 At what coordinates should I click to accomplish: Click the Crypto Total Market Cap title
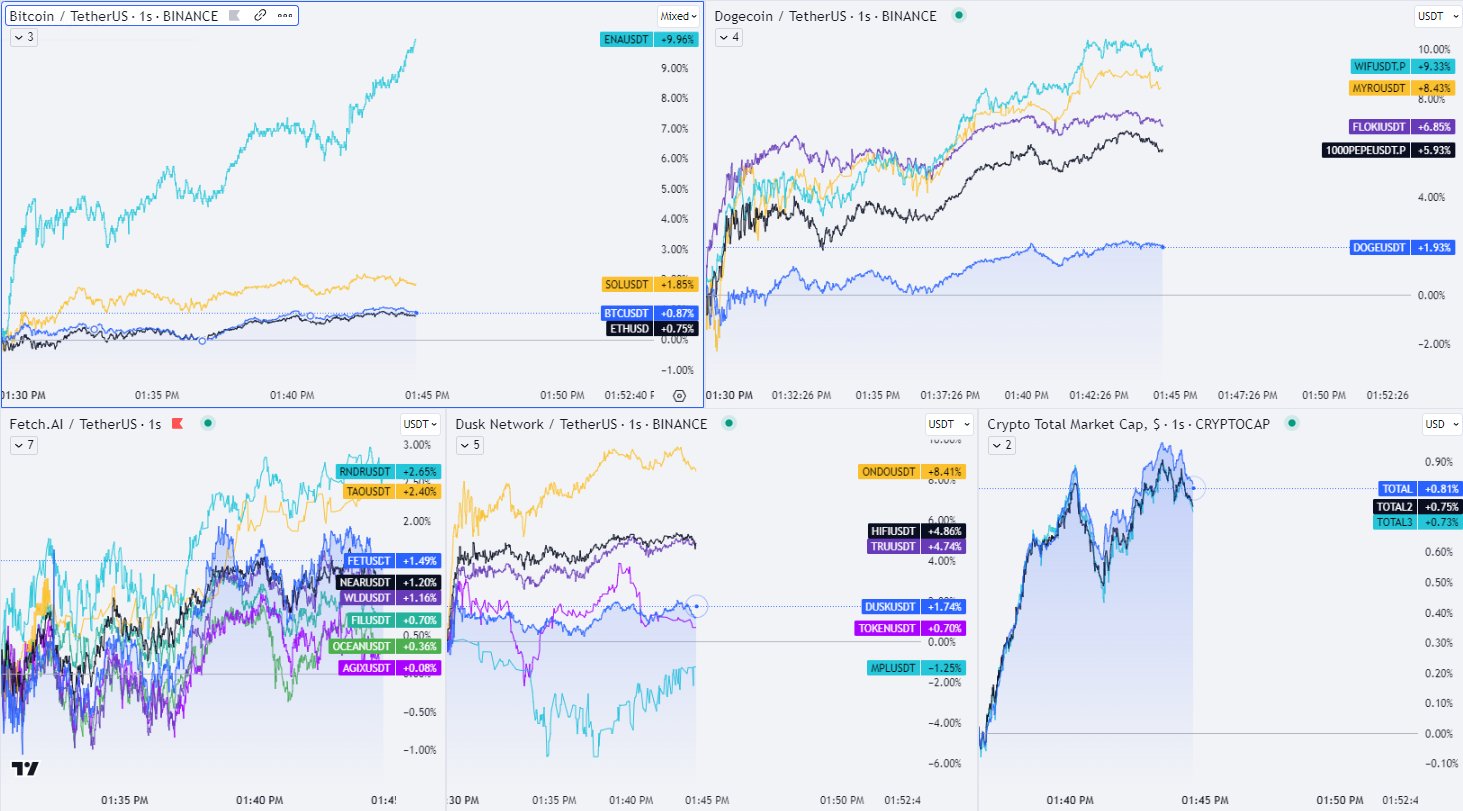click(1129, 424)
